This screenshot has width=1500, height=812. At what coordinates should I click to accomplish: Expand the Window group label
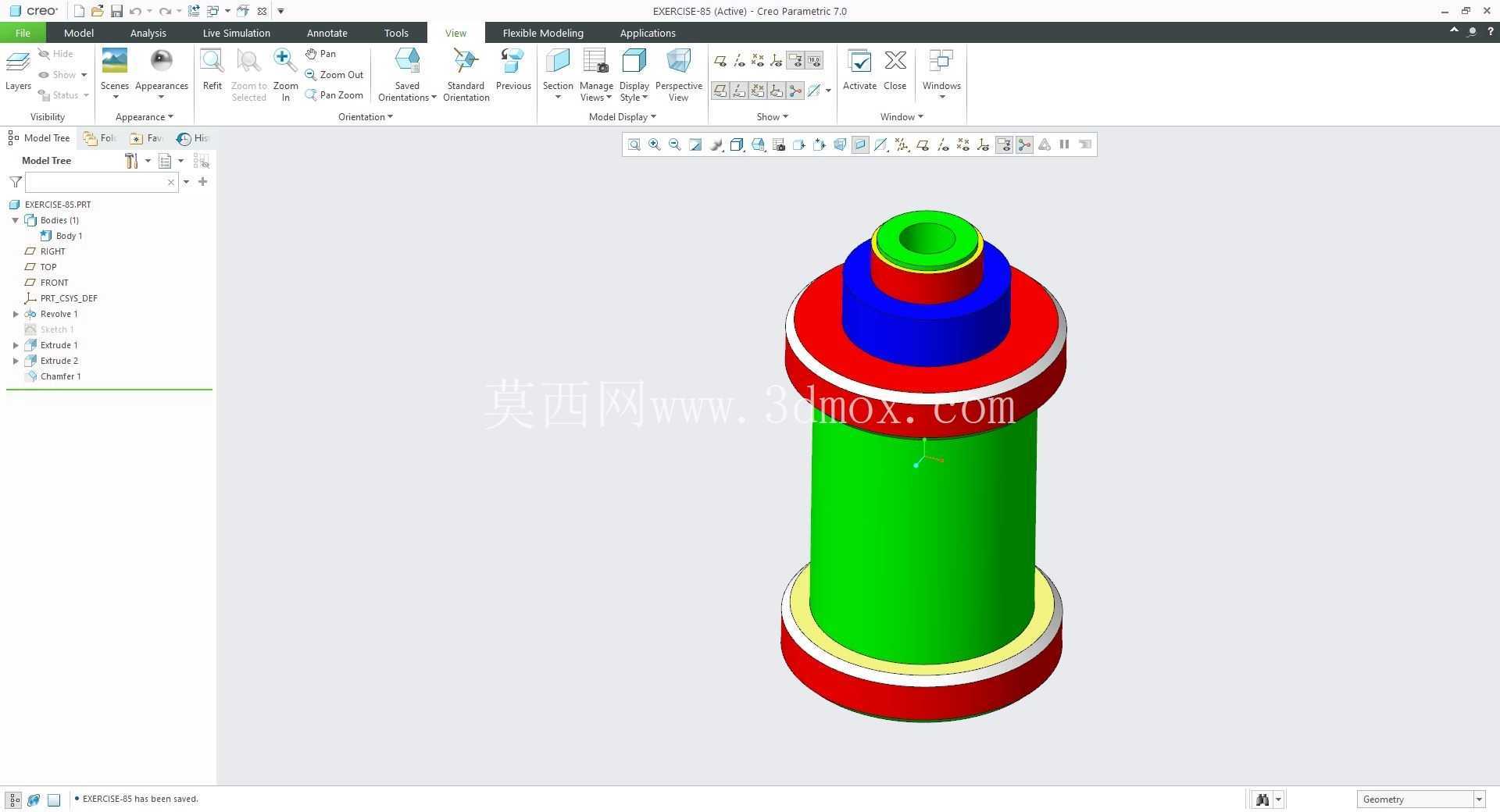pos(902,117)
